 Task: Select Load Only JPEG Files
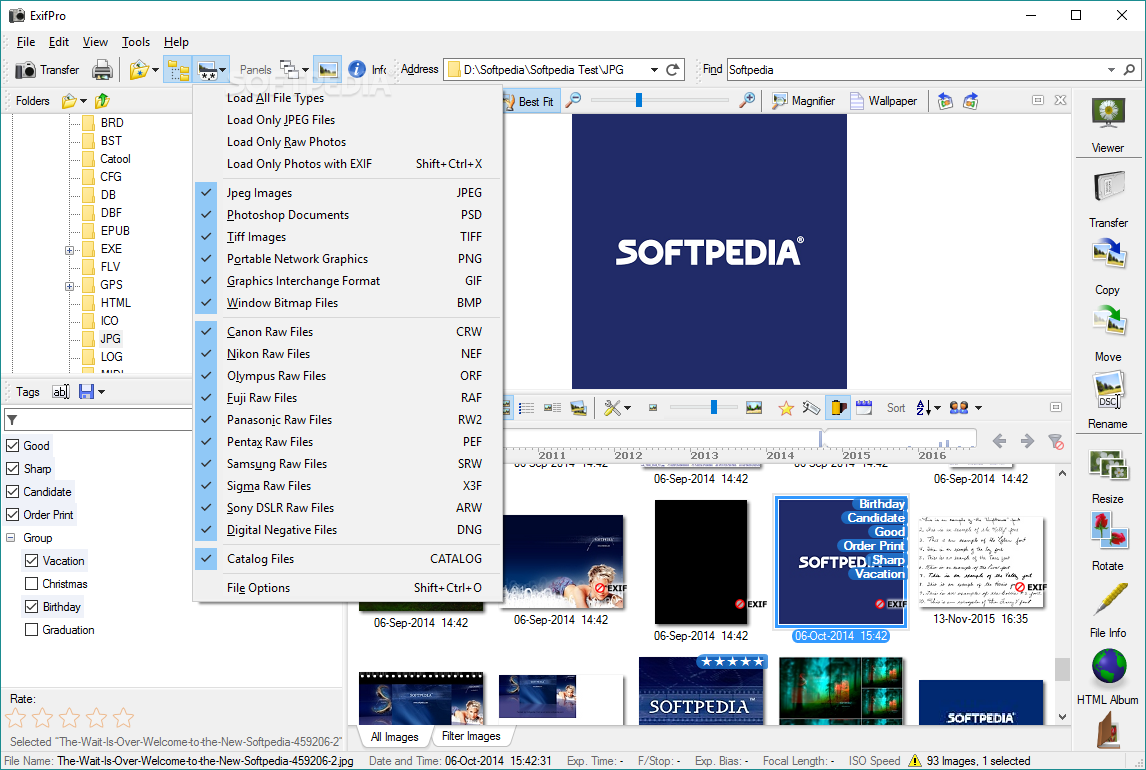pyautogui.click(x=348, y=120)
